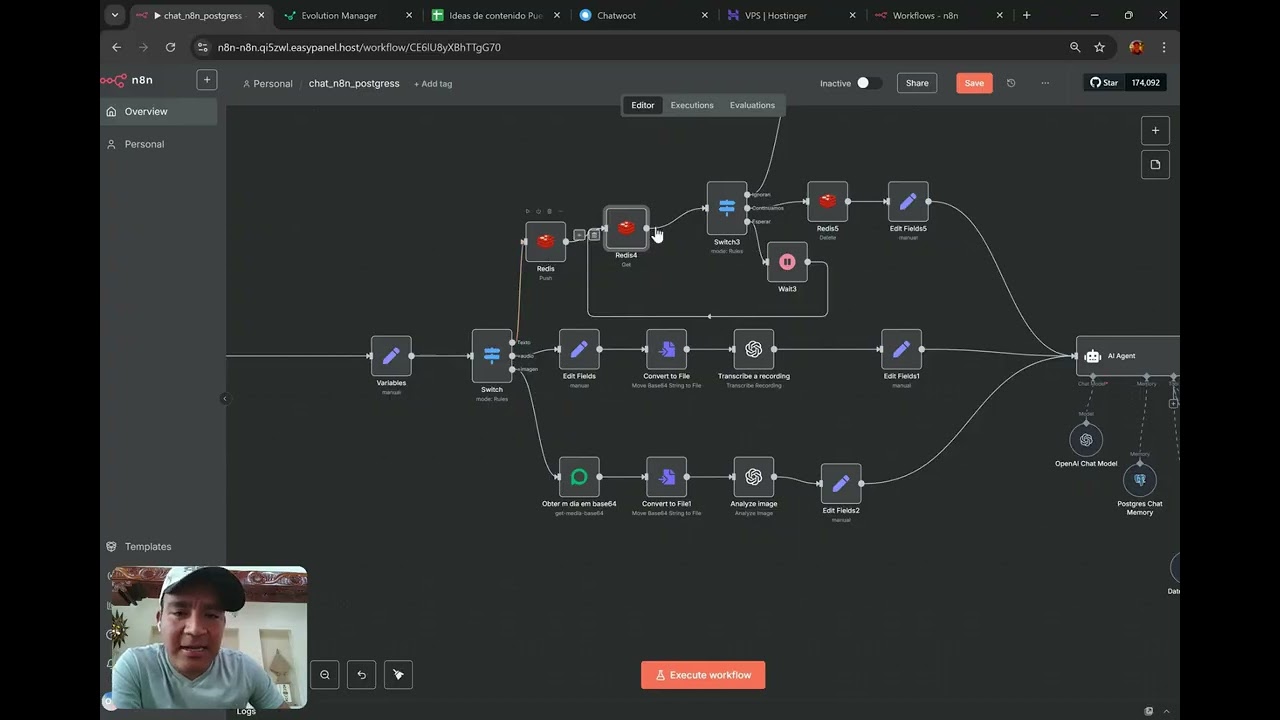Open the Analyze image node

[x=754, y=477]
